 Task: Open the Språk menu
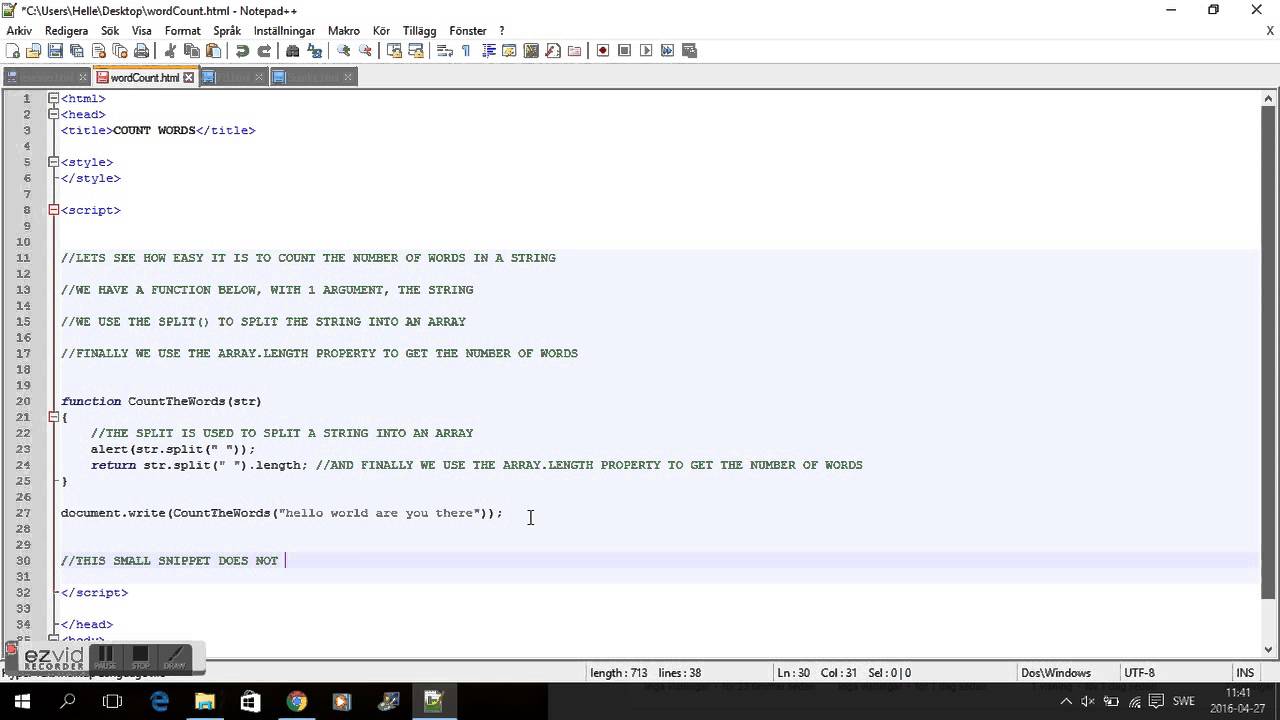tap(227, 31)
